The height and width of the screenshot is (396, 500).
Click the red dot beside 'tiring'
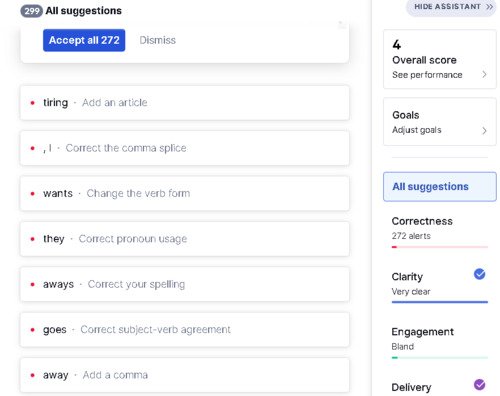[x=32, y=103]
